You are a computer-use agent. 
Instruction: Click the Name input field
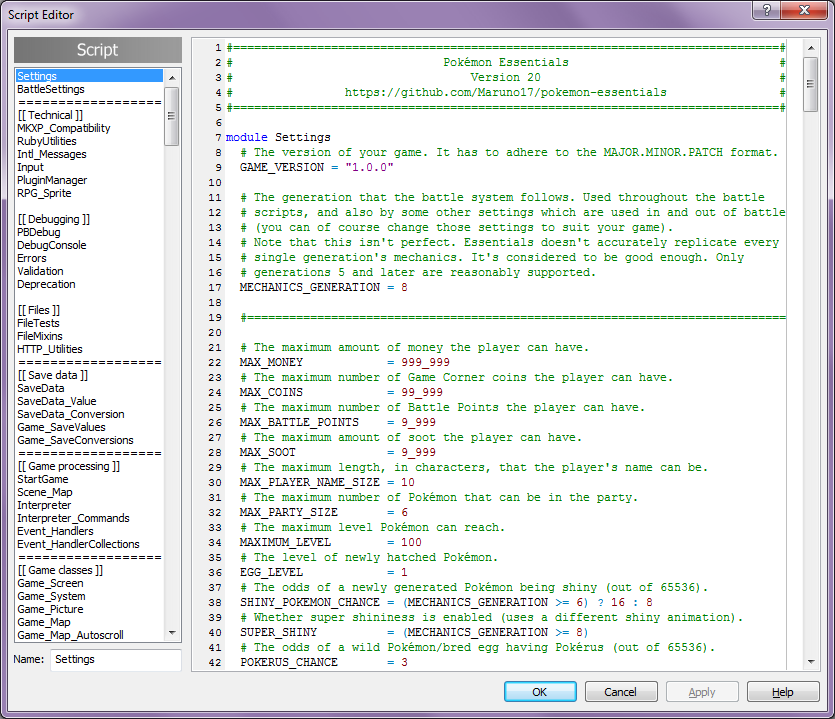tap(115, 660)
